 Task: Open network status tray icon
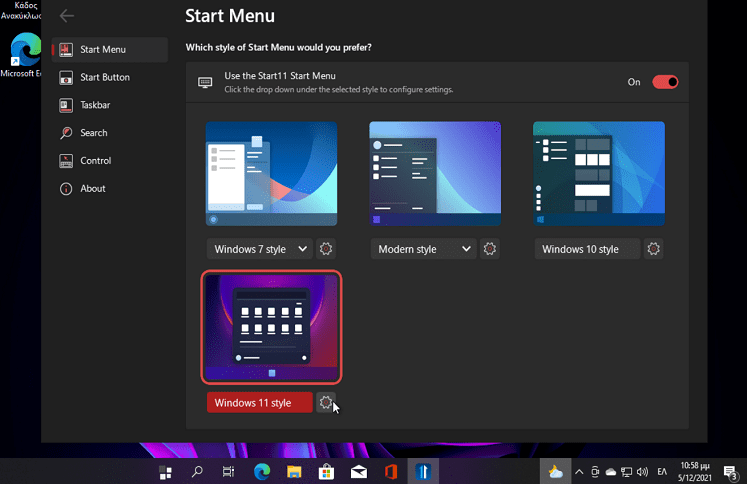tap(626, 472)
